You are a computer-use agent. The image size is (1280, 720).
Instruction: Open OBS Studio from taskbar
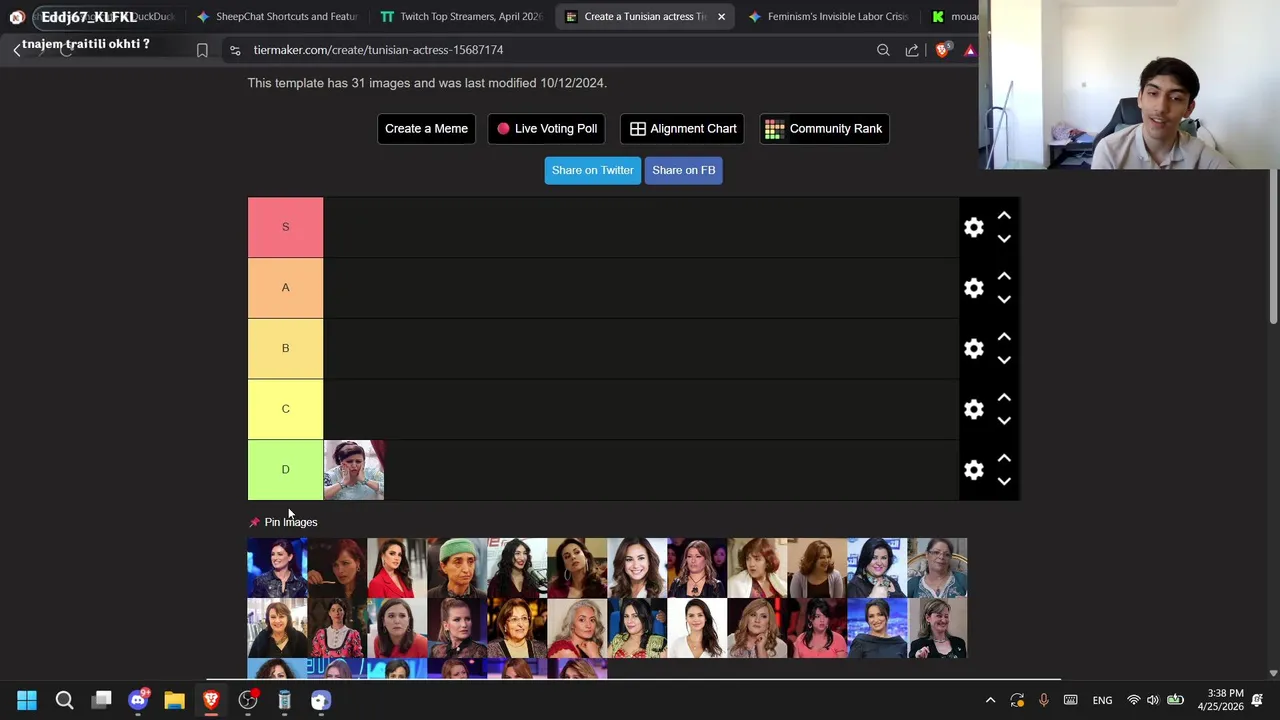[x=248, y=700]
